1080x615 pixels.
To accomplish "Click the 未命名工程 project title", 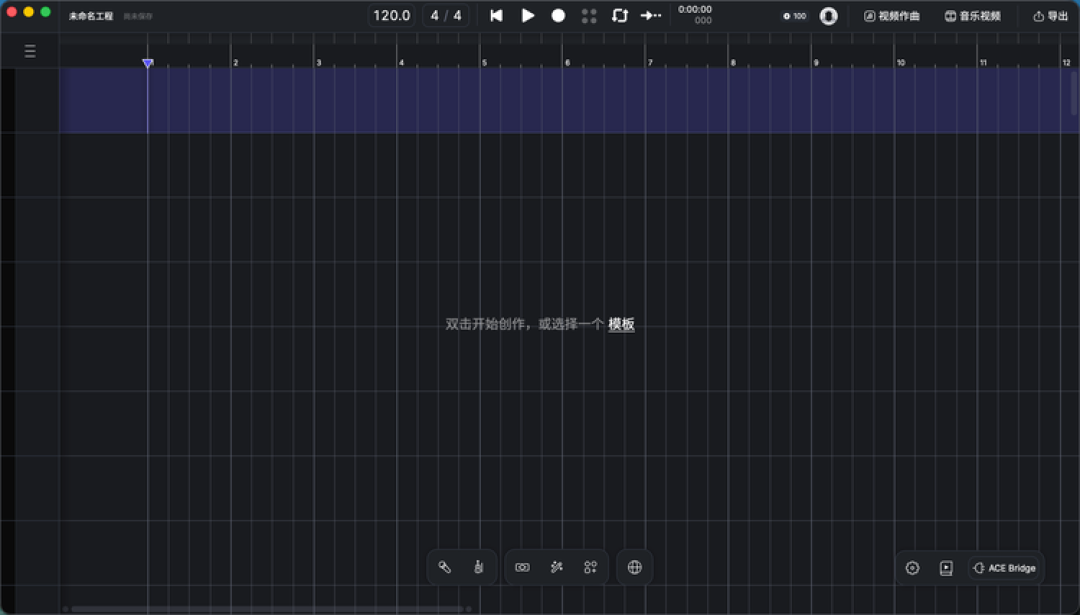I will [x=91, y=16].
